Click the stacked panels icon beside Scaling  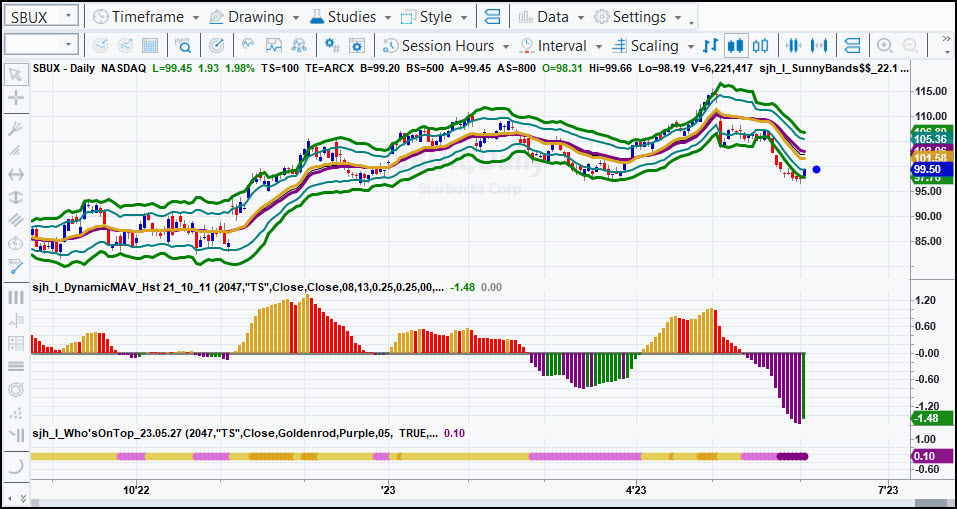pyautogui.click(x=852, y=46)
